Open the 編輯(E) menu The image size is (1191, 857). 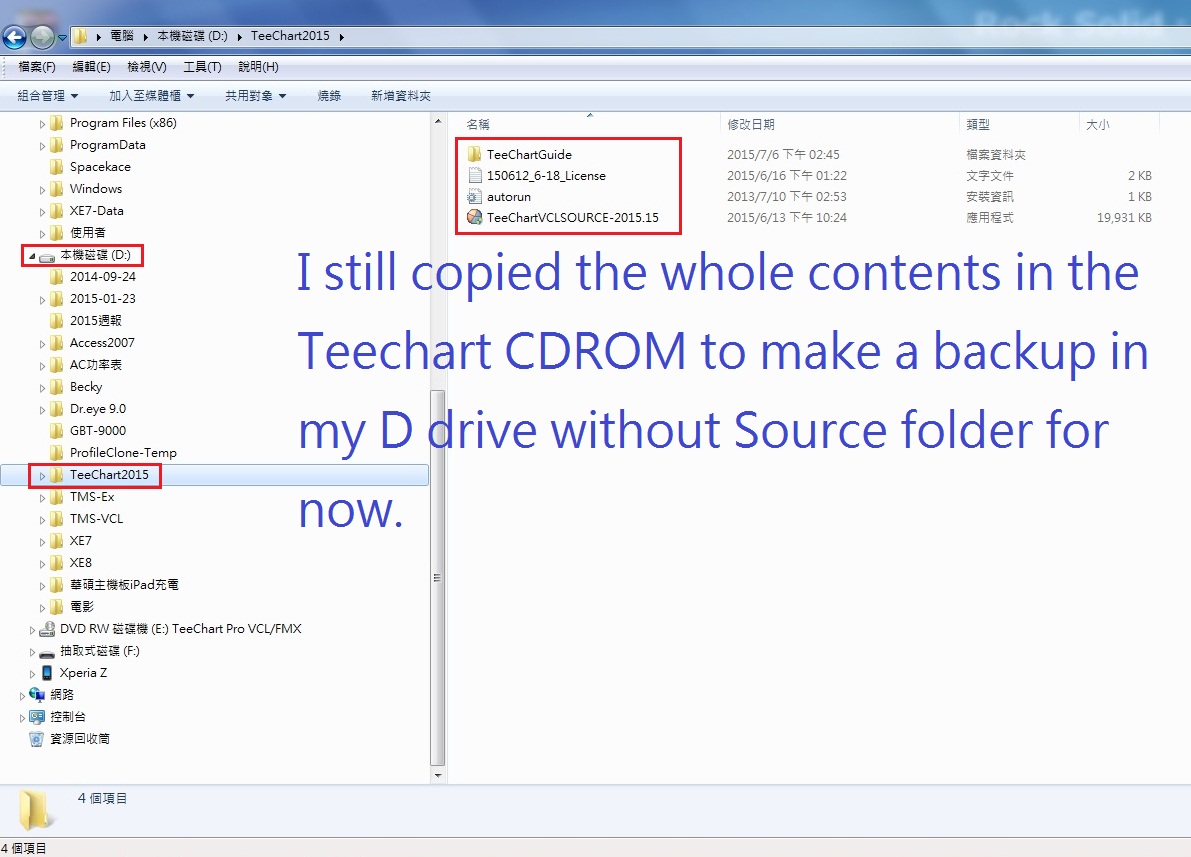click(x=91, y=67)
